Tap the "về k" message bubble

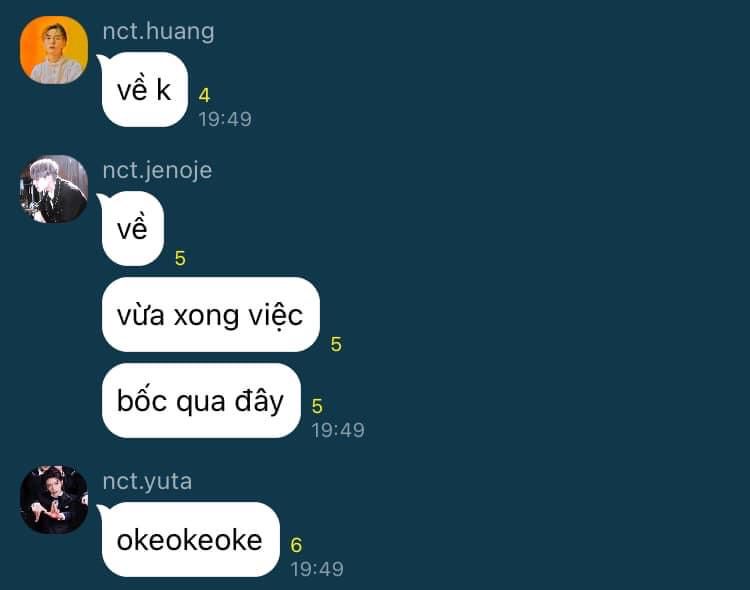(x=143, y=89)
